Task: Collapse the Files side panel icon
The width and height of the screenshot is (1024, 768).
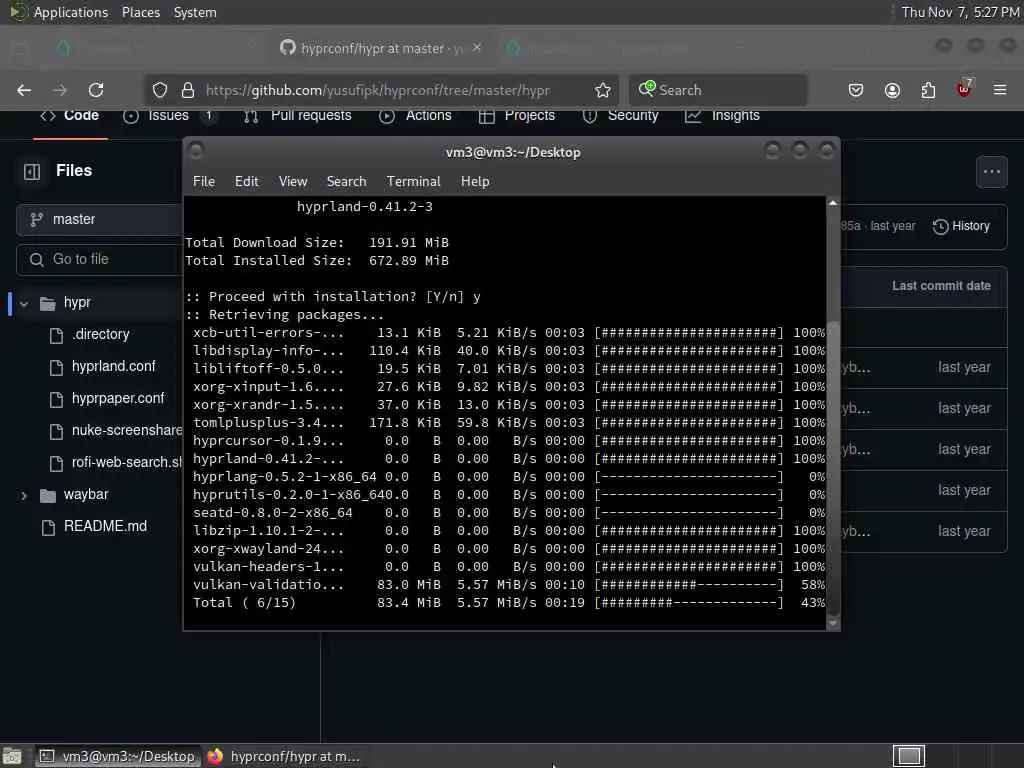Action: coord(32,171)
